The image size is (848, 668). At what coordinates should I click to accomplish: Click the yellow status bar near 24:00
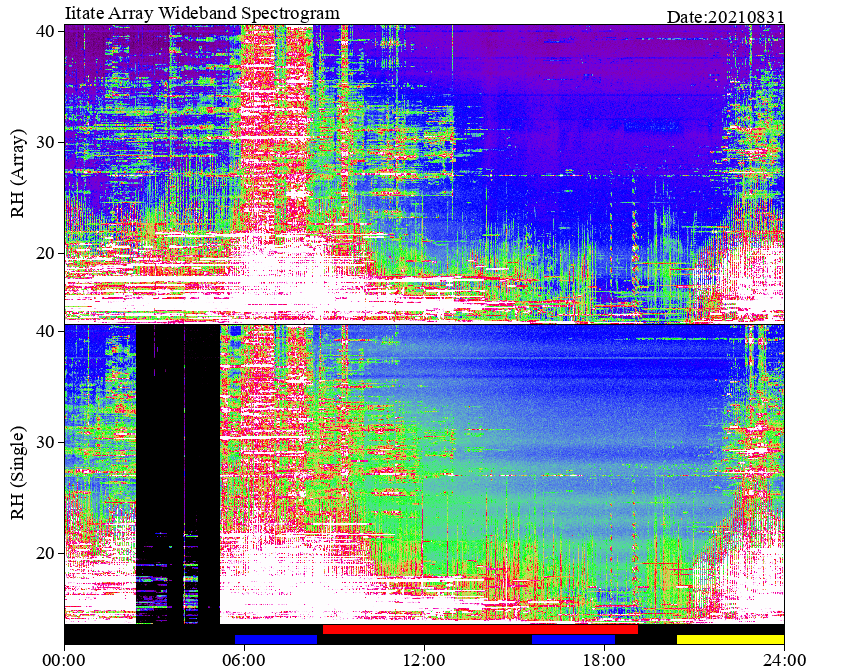click(730, 639)
